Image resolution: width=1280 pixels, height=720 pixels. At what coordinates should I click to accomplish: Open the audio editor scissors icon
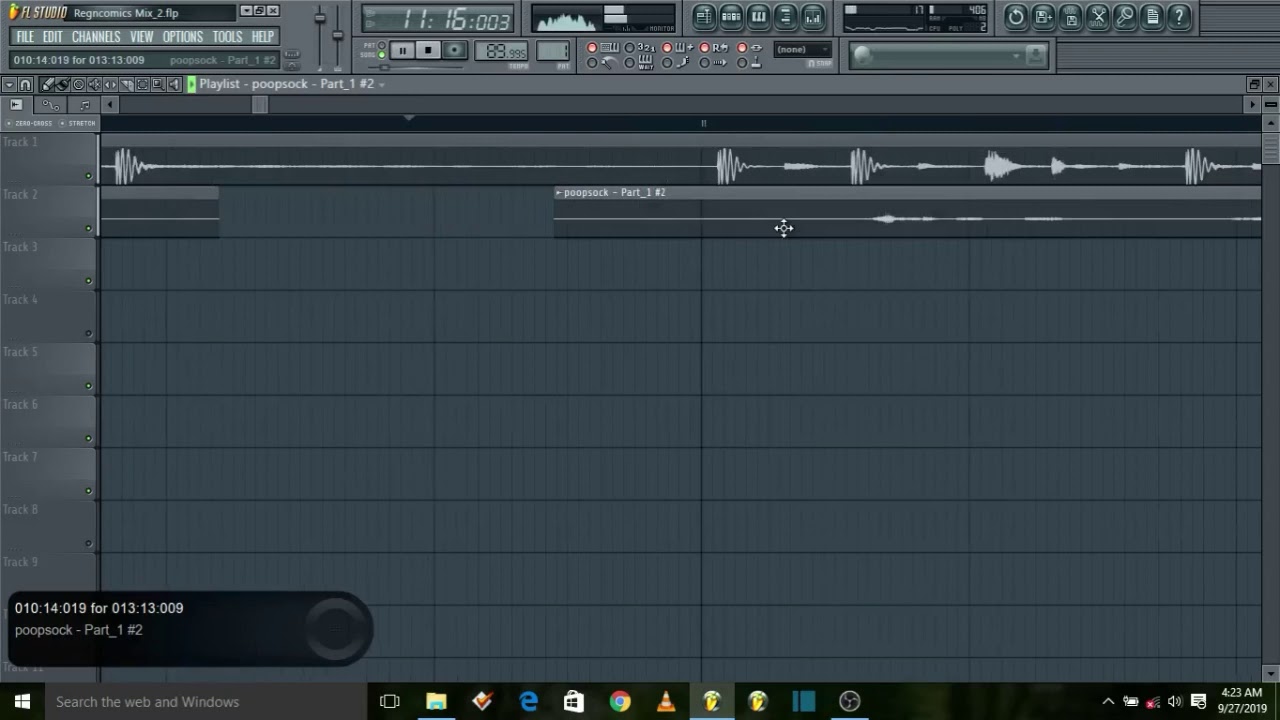[x=1098, y=16]
